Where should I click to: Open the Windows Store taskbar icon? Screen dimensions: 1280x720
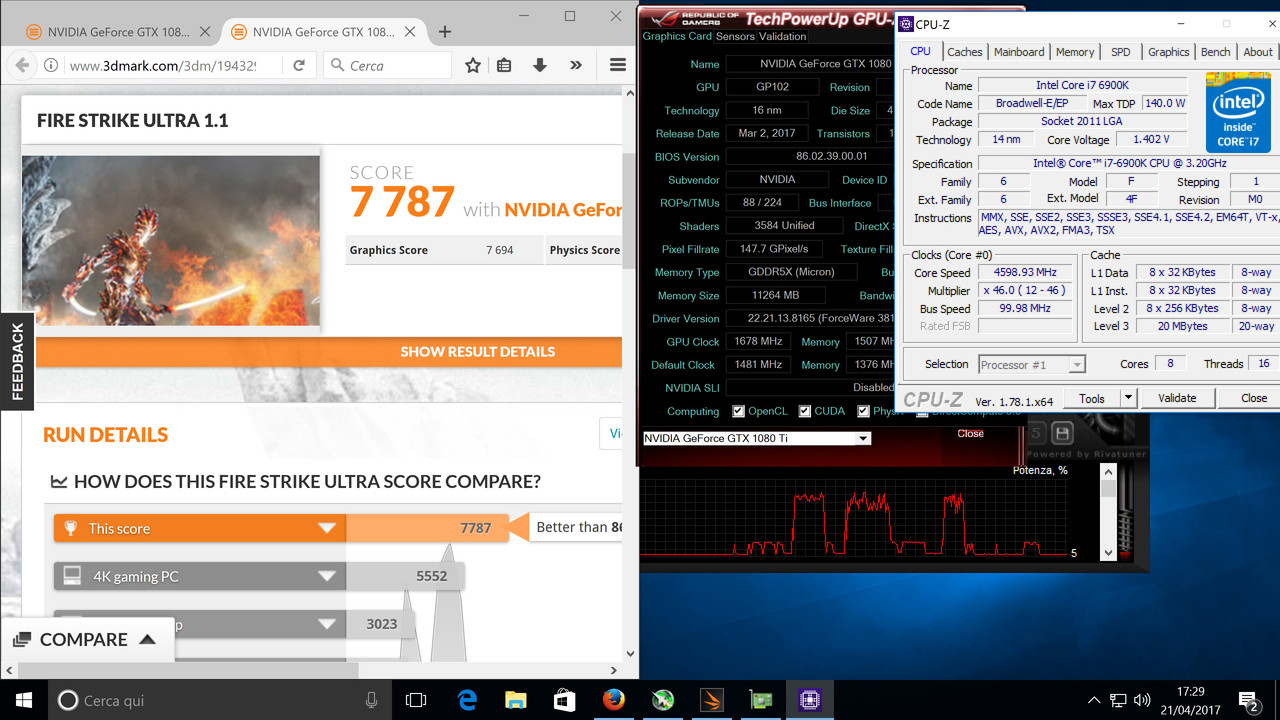click(x=565, y=700)
